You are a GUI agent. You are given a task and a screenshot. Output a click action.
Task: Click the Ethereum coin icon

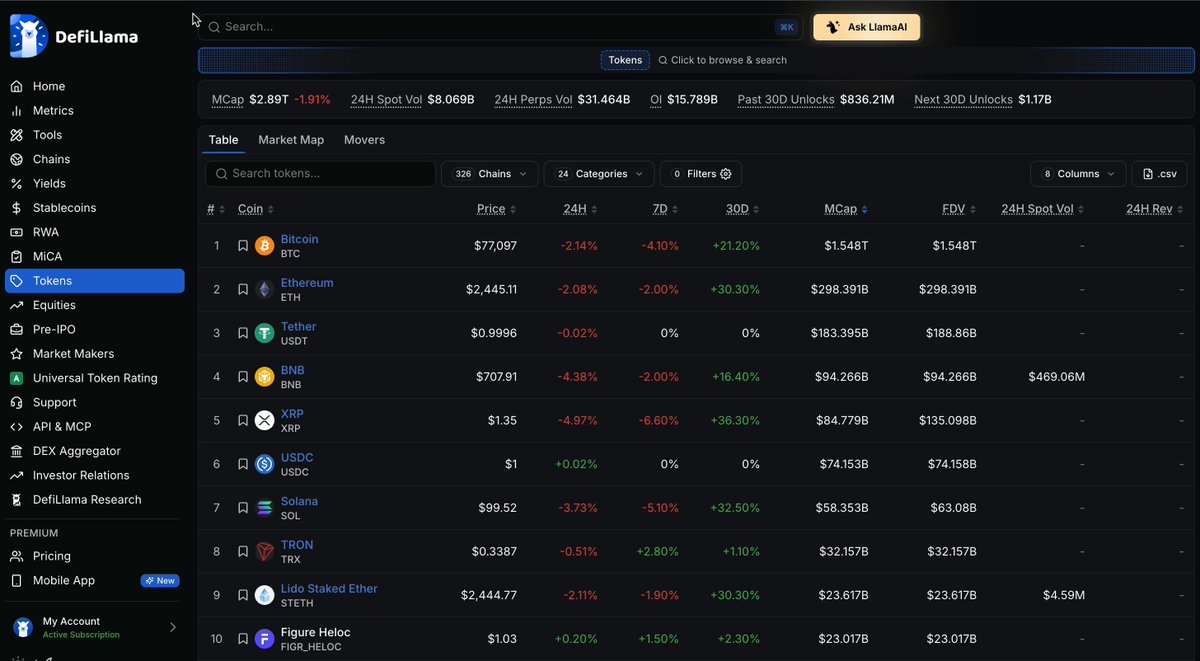pos(264,290)
